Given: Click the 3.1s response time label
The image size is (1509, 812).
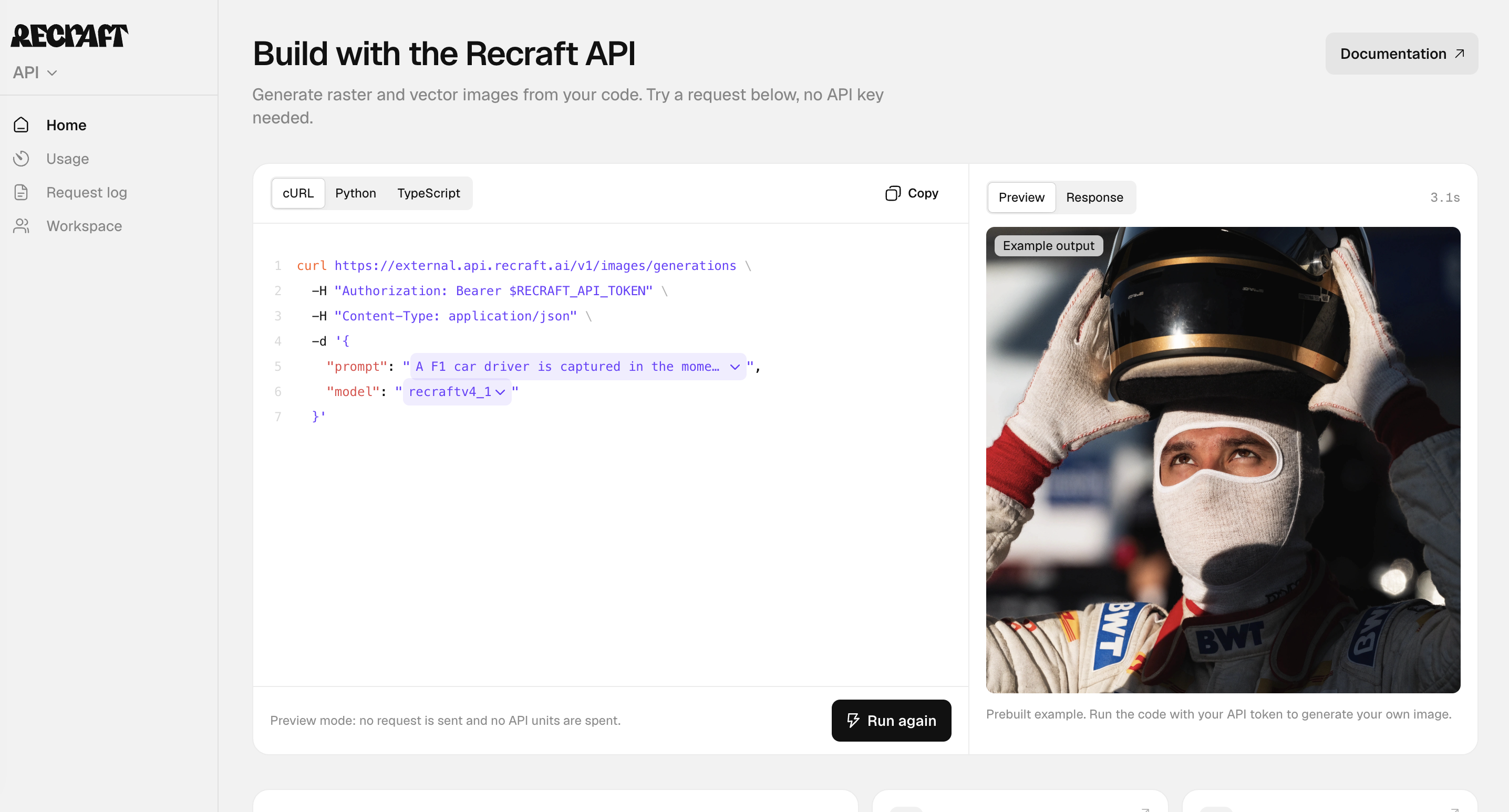Looking at the screenshot, I should [x=1444, y=197].
